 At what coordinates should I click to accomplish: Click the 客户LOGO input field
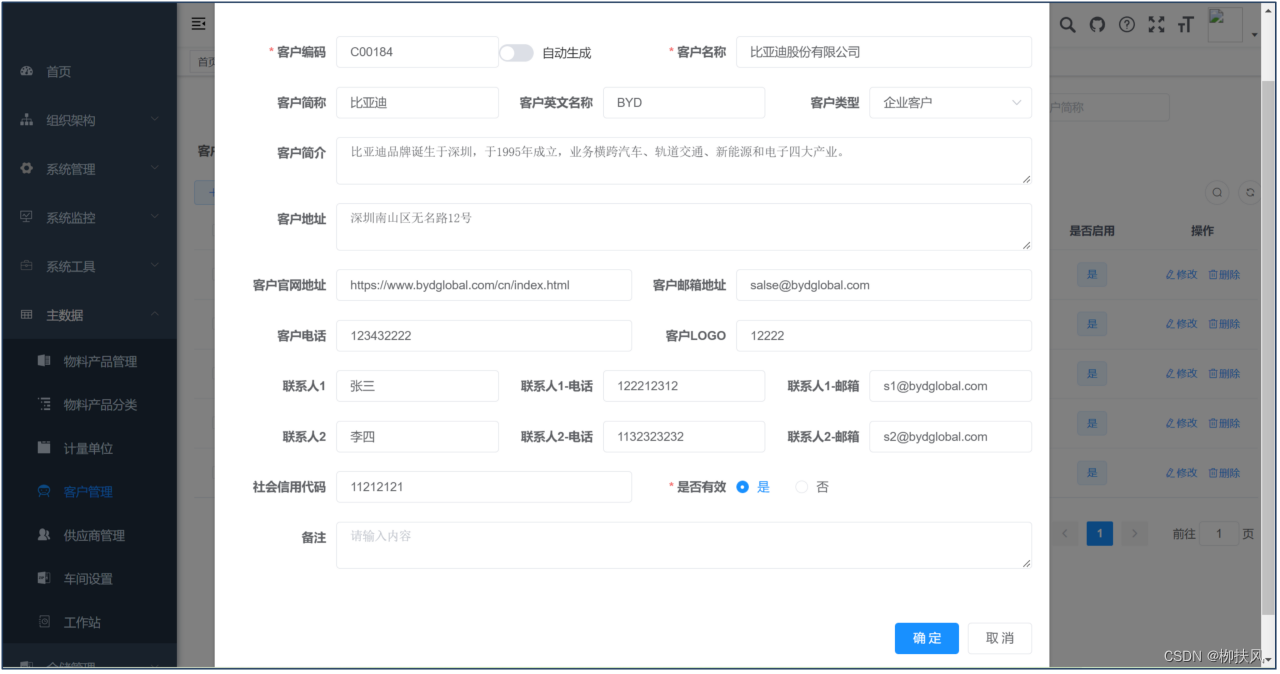884,336
